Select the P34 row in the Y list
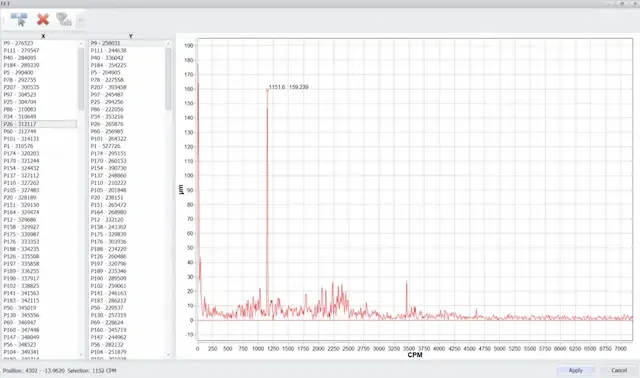This screenshot has width=640, height=378. click(x=127, y=116)
